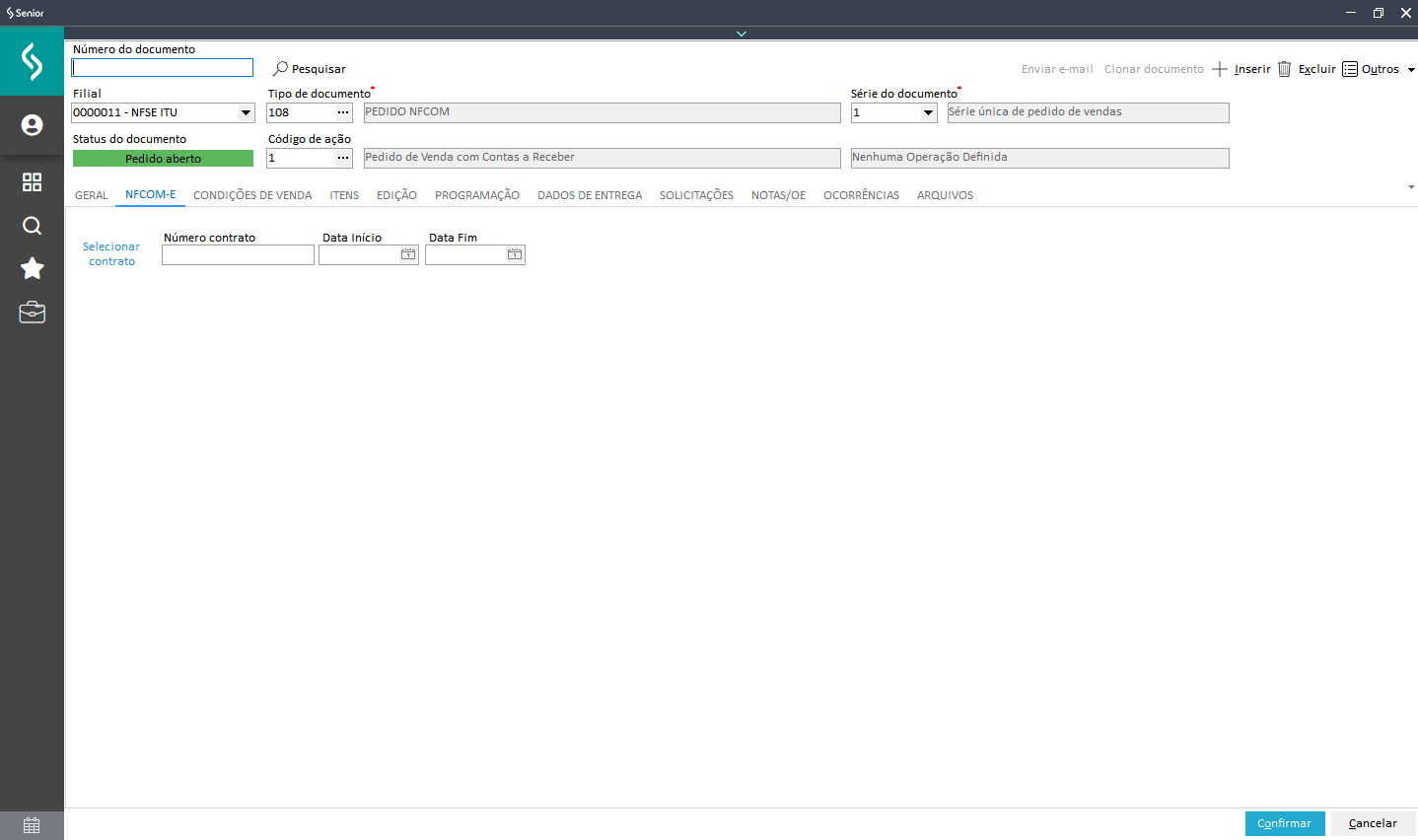Image resolution: width=1418 pixels, height=840 pixels.
Task: Click the briefcase icon in sidebar
Action: click(x=32, y=313)
